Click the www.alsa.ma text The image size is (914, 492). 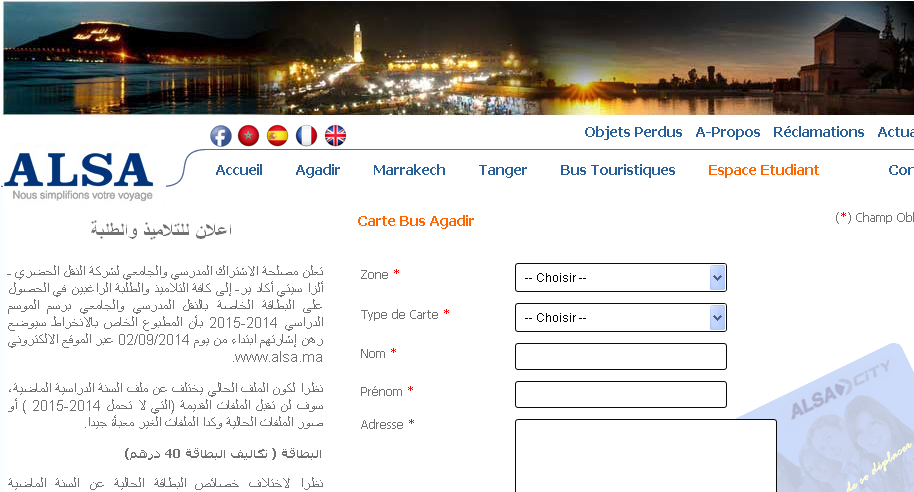(278, 357)
